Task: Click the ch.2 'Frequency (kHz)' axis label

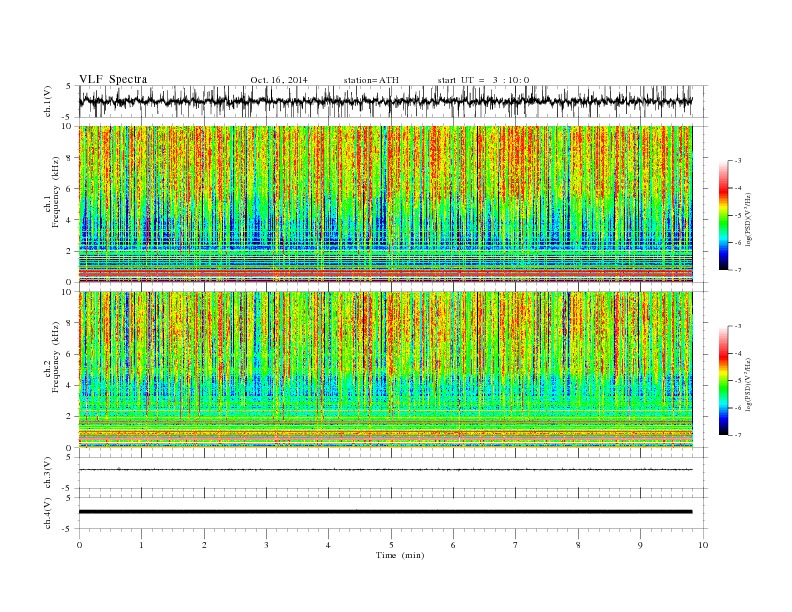Action: 56,356
